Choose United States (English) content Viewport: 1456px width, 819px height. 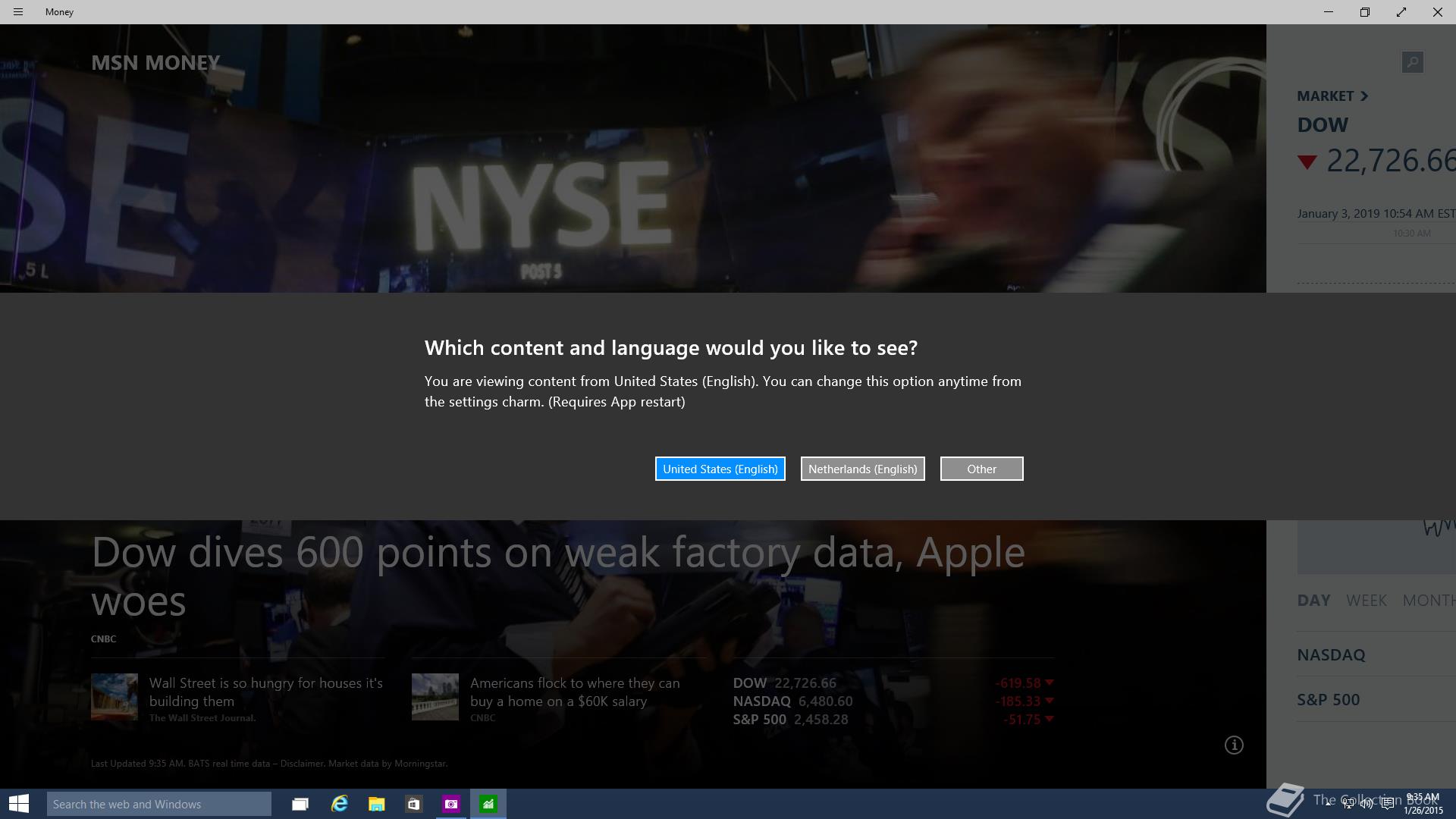pyautogui.click(x=720, y=469)
